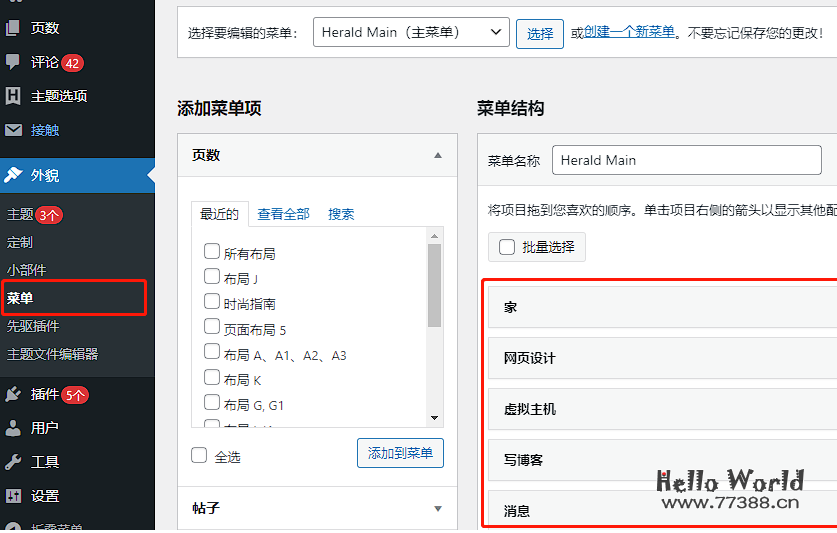
Task: Click the 添加到菜单 button
Action: pyautogui.click(x=400, y=453)
